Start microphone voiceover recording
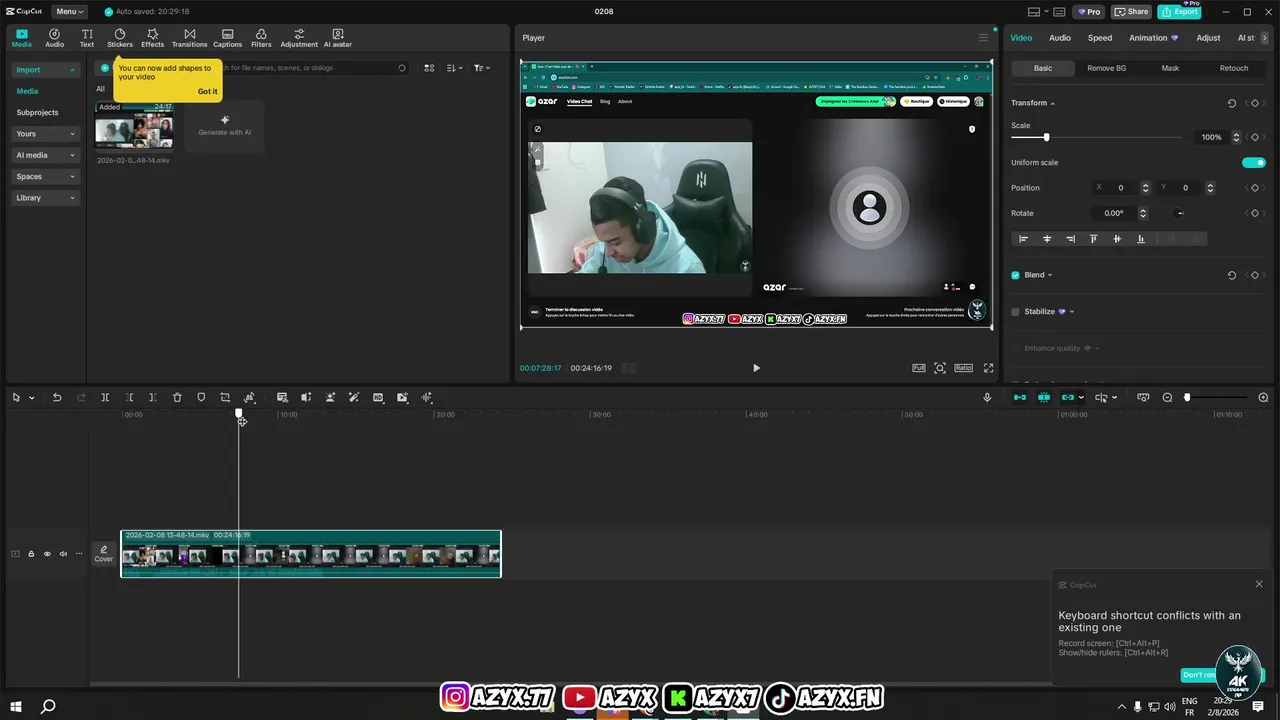Screen dimensions: 1280x720 pyautogui.click(x=987, y=397)
